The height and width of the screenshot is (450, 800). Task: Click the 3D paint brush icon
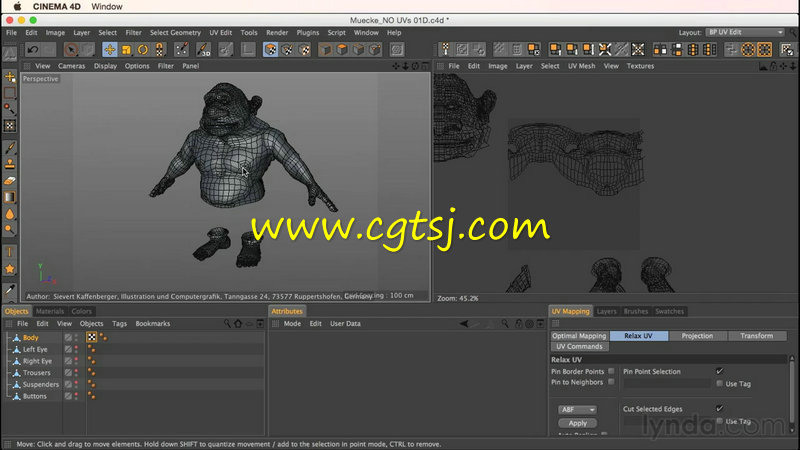(x=203, y=49)
